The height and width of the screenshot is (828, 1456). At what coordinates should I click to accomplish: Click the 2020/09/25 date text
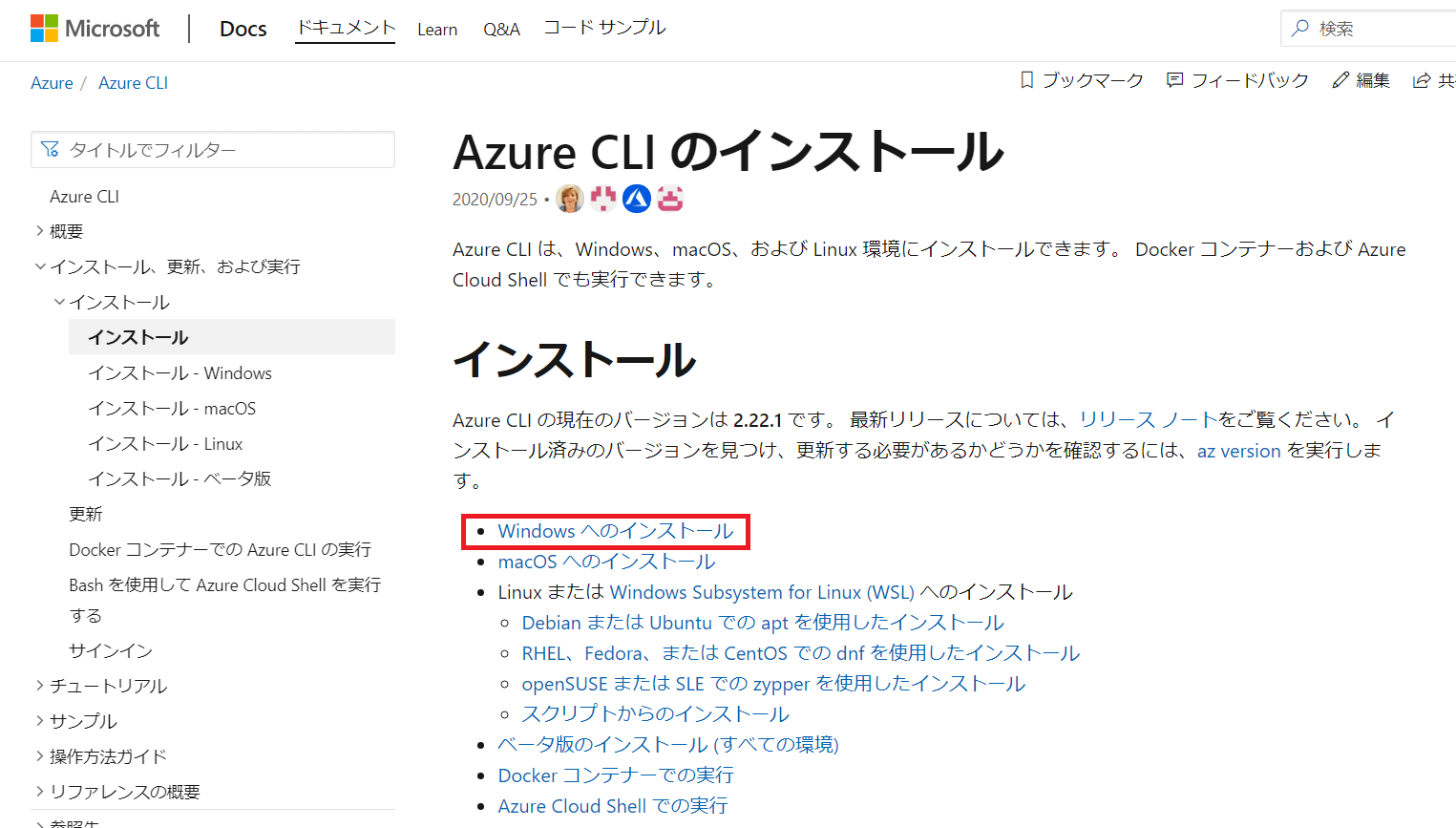(x=496, y=200)
